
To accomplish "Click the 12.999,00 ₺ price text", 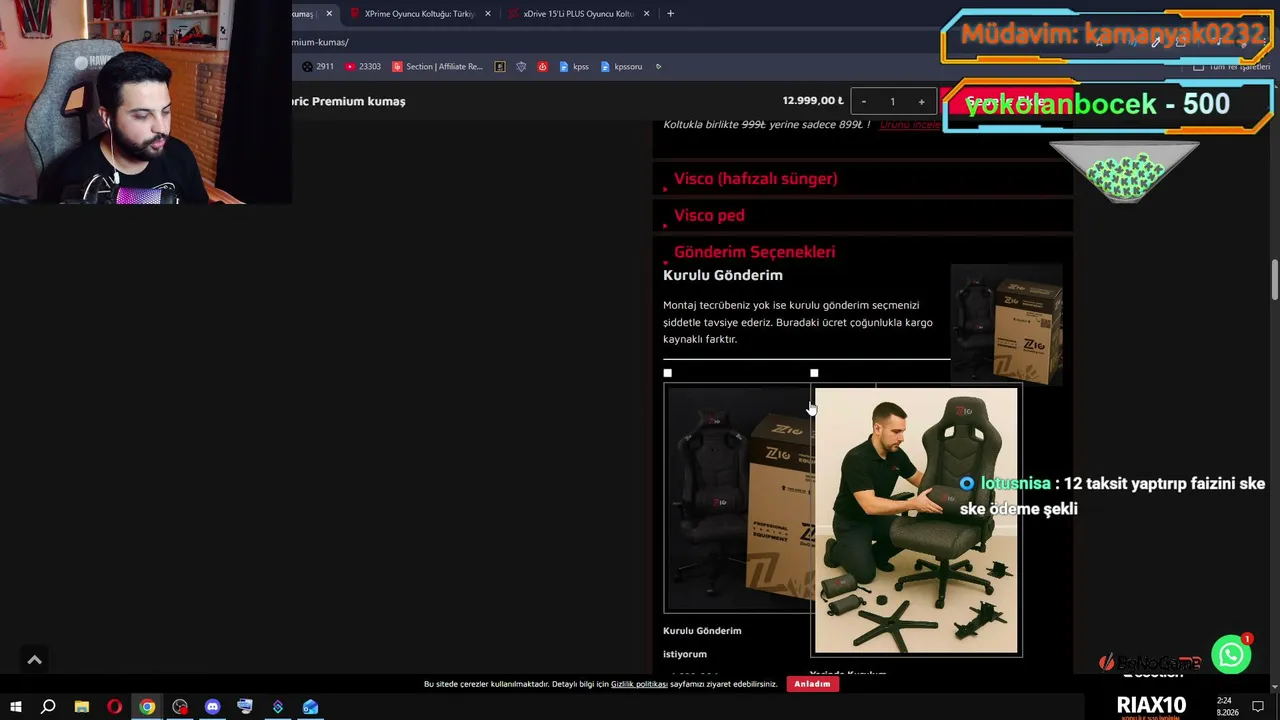I will tap(813, 101).
